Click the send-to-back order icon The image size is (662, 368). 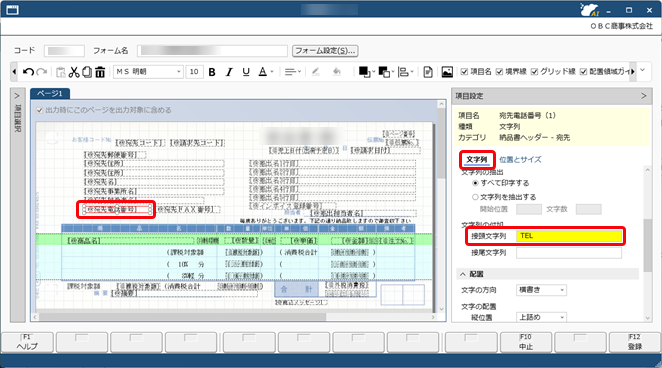pos(384,72)
